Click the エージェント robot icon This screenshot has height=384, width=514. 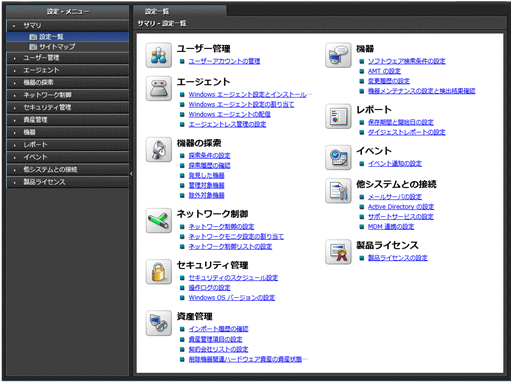(x=159, y=88)
